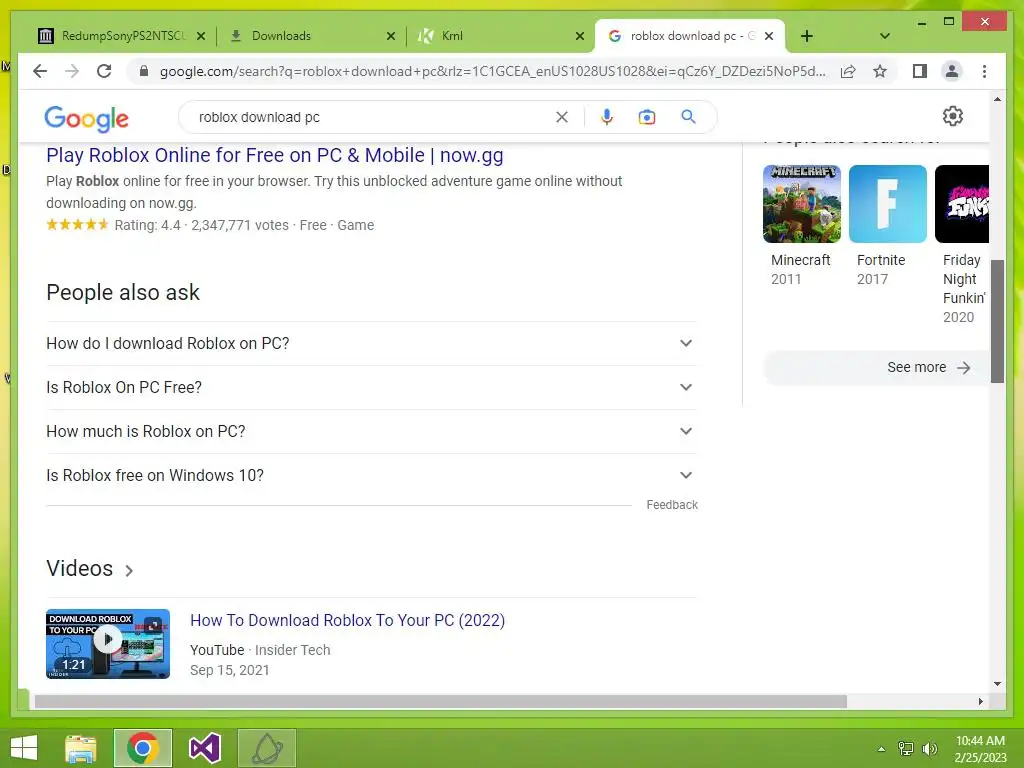1024x768 pixels.
Task: Expand 'Is Roblox On PC Free?'
Action: click(x=372, y=387)
